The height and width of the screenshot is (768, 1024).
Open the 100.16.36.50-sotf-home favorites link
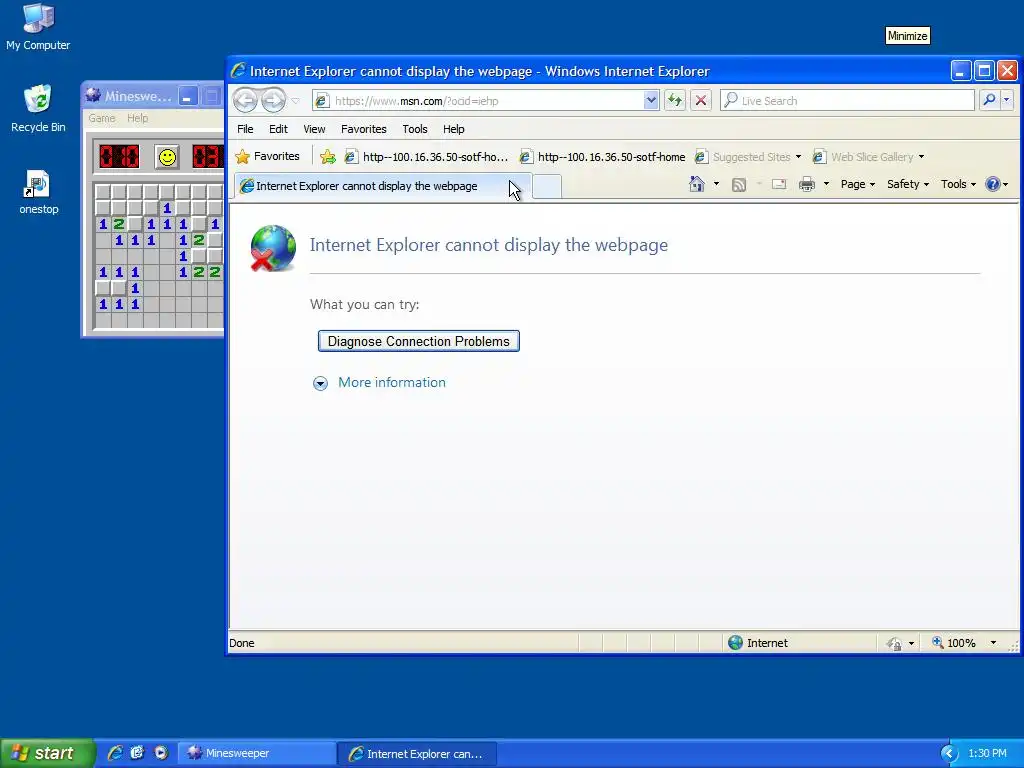(x=602, y=157)
